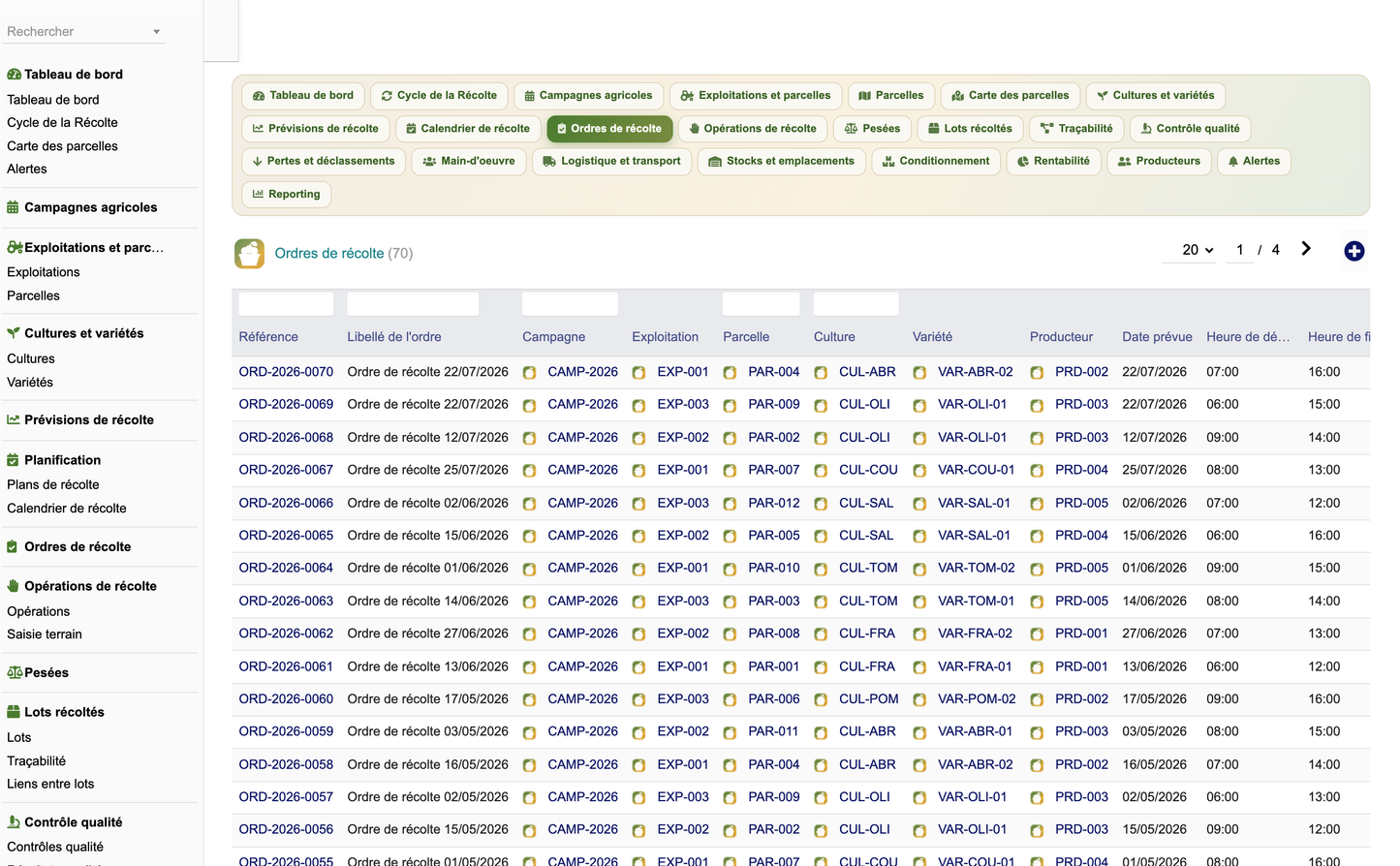The height and width of the screenshot is (866, 1400).
Task: Open order ORD-2026-0064 link
Action: pyautogui.click(x=286, y=568)
